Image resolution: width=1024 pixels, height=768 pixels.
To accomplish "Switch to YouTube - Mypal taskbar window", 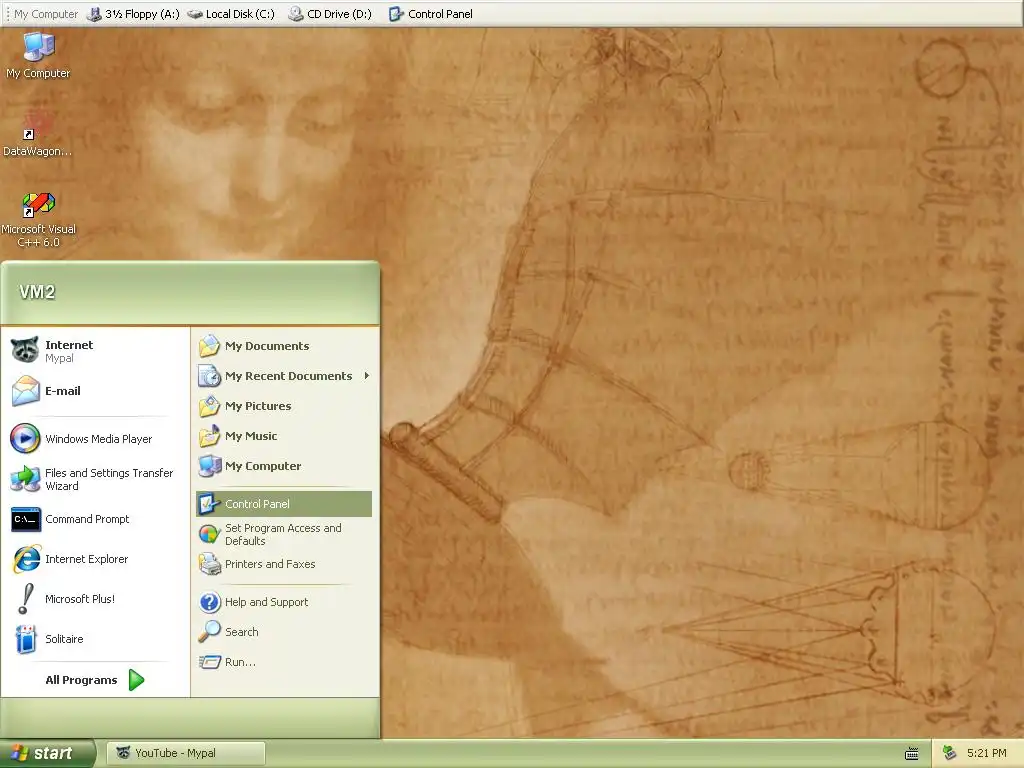I will (x=187, y=754).
